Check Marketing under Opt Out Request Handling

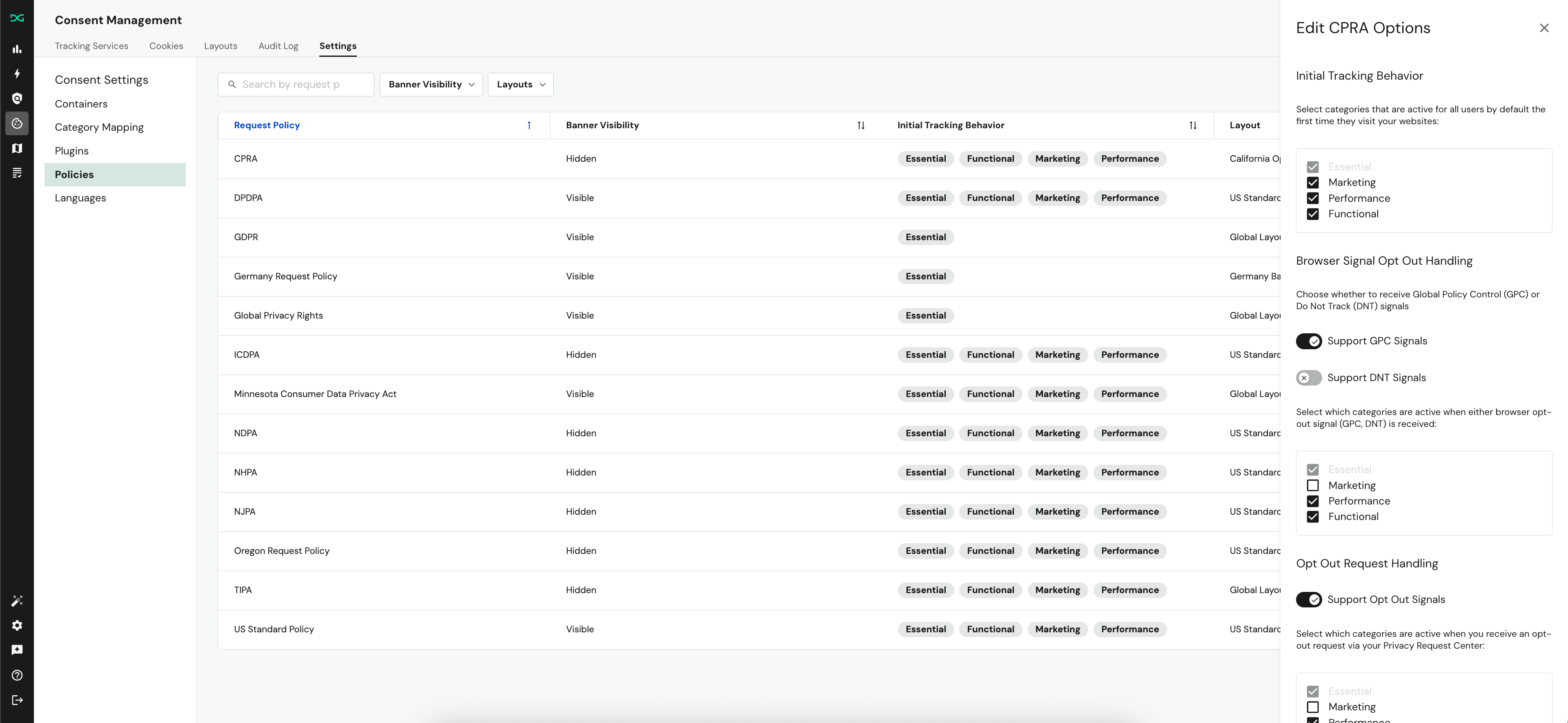click(x=1313, y=707)
